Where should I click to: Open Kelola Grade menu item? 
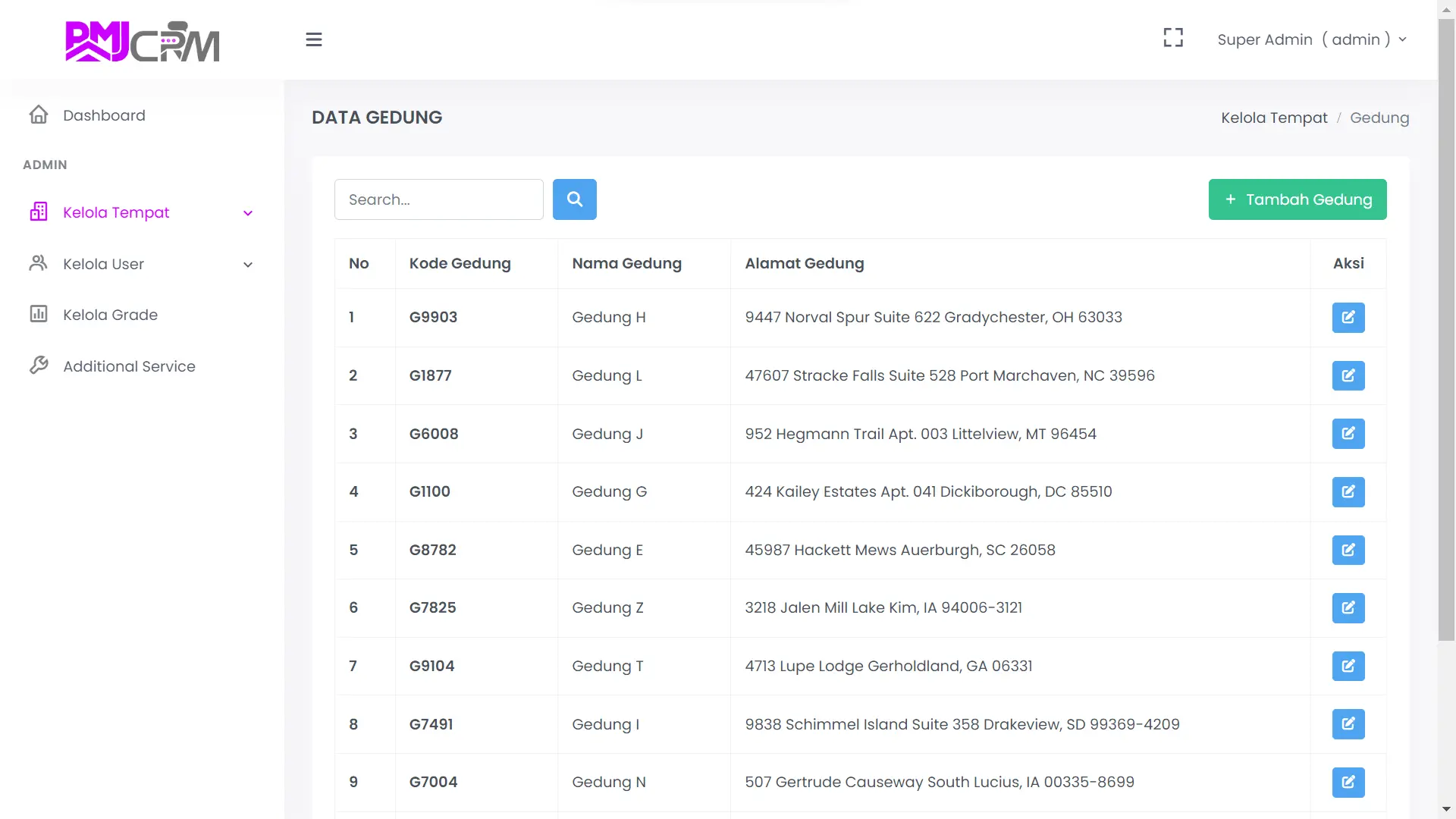tap(110, 315)
